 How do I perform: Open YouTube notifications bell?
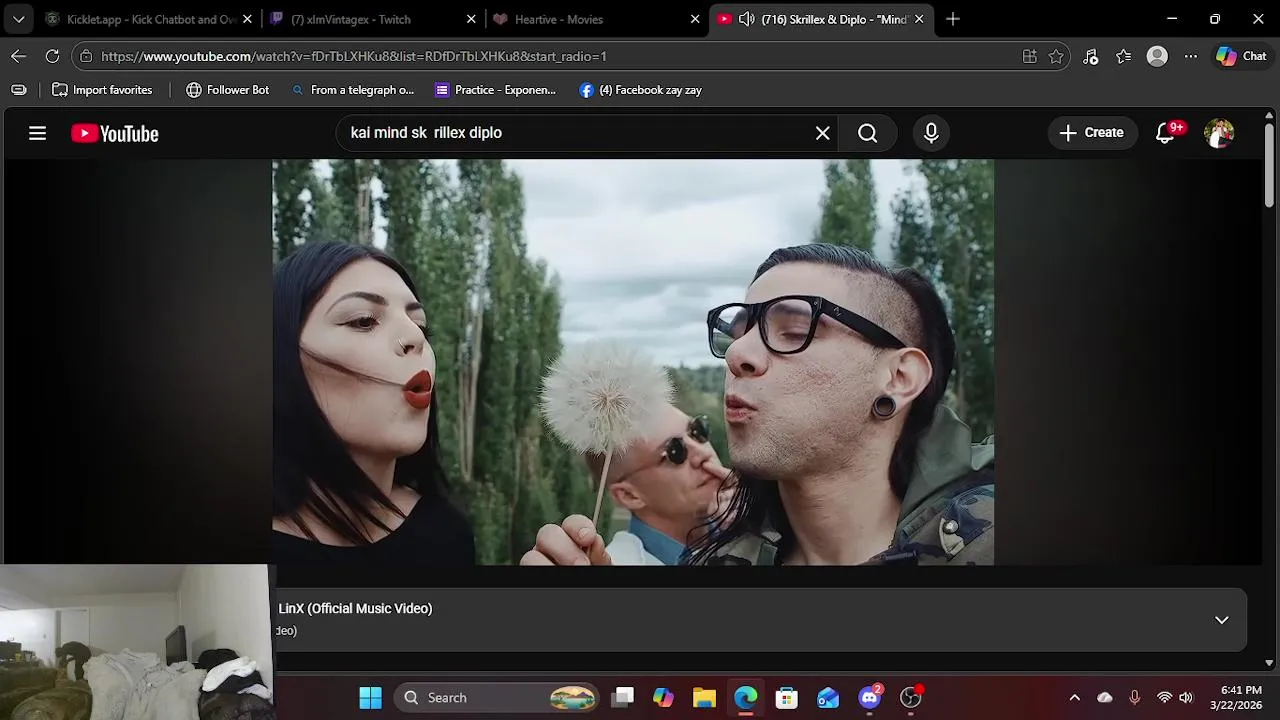point(1165,133)
